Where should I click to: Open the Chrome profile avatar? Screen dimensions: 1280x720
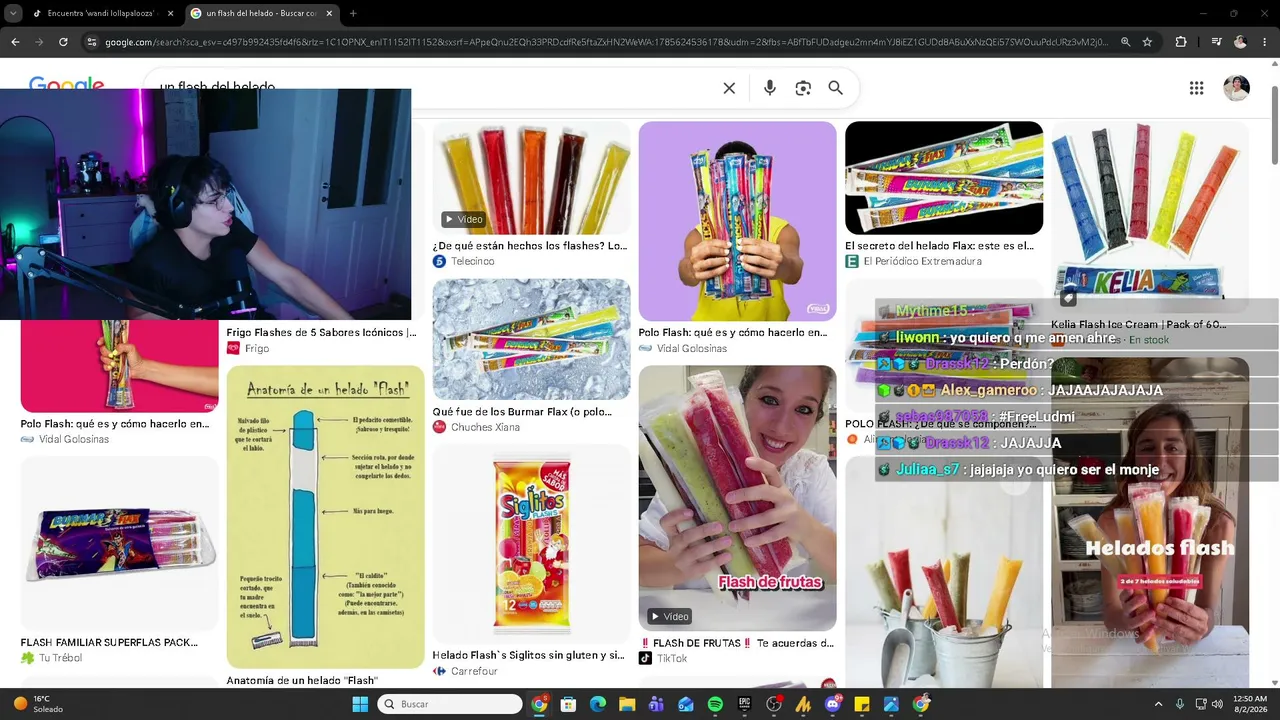pos(1241,42)
